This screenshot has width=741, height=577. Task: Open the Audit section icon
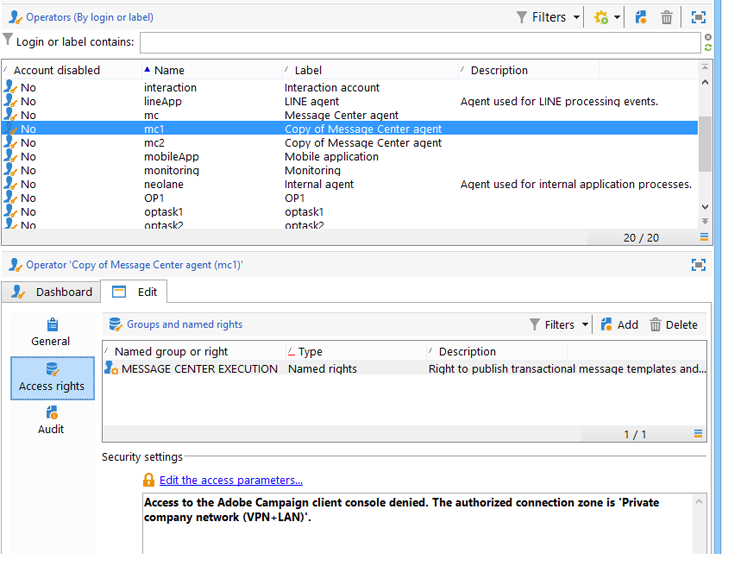(x=52, y=413)
